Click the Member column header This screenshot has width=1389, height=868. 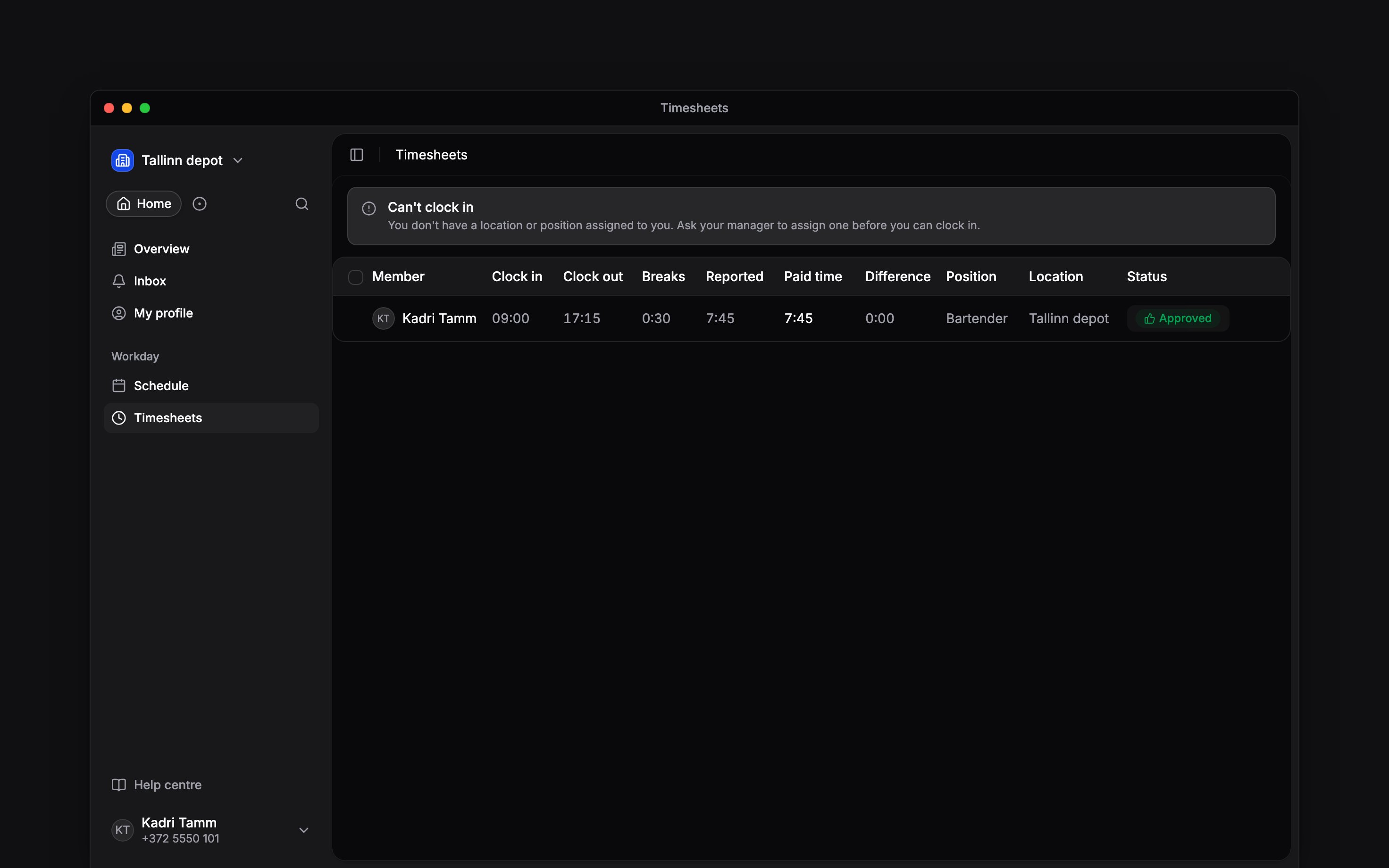(x=398, y=277)
